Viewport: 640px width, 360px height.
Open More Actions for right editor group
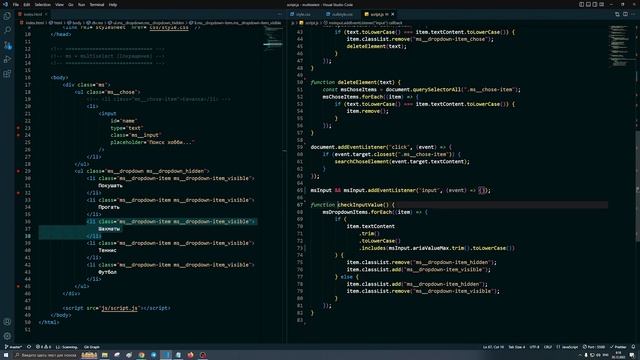click(633, 14)
